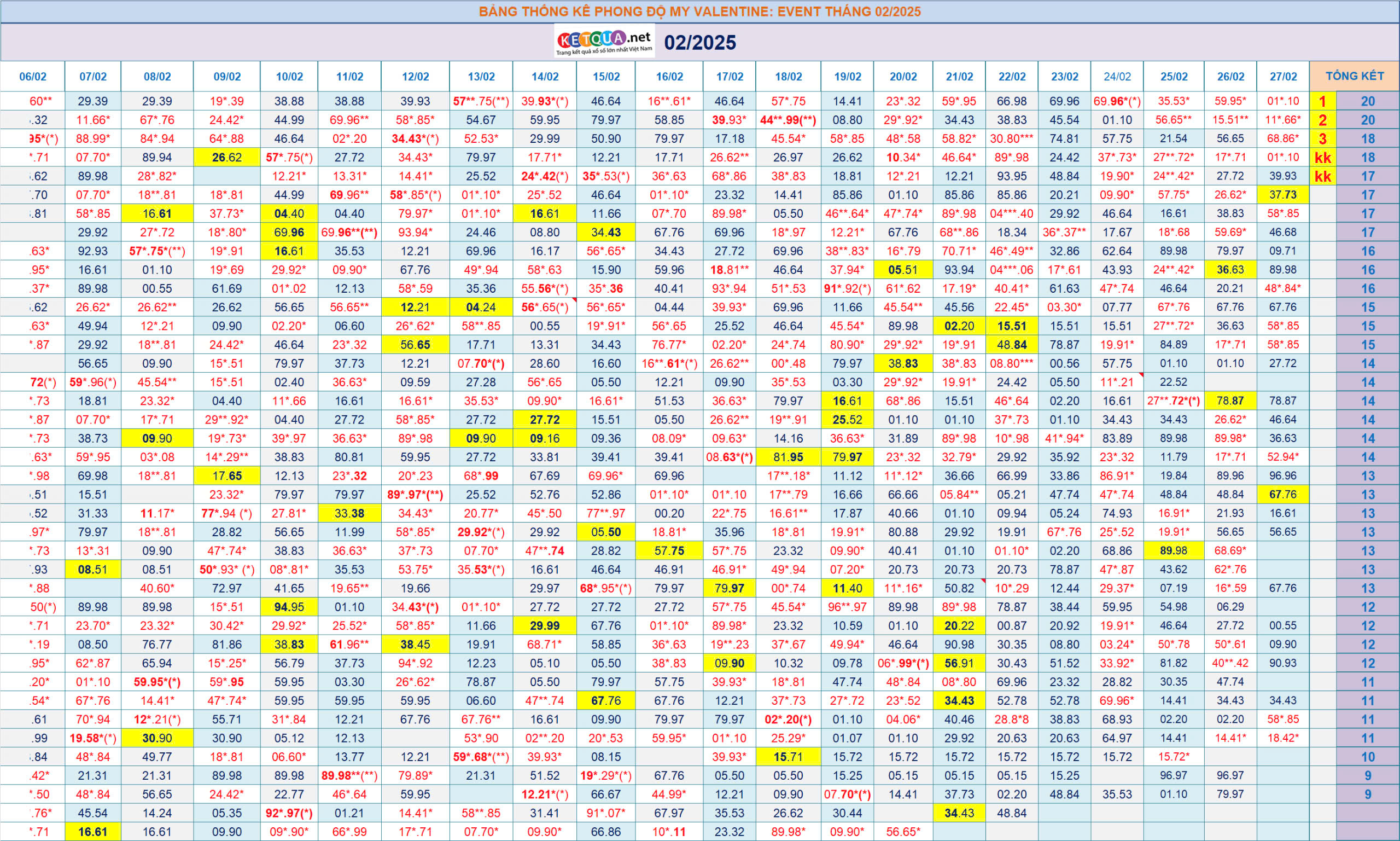Select the 21/02 column header

coord(959,77)
